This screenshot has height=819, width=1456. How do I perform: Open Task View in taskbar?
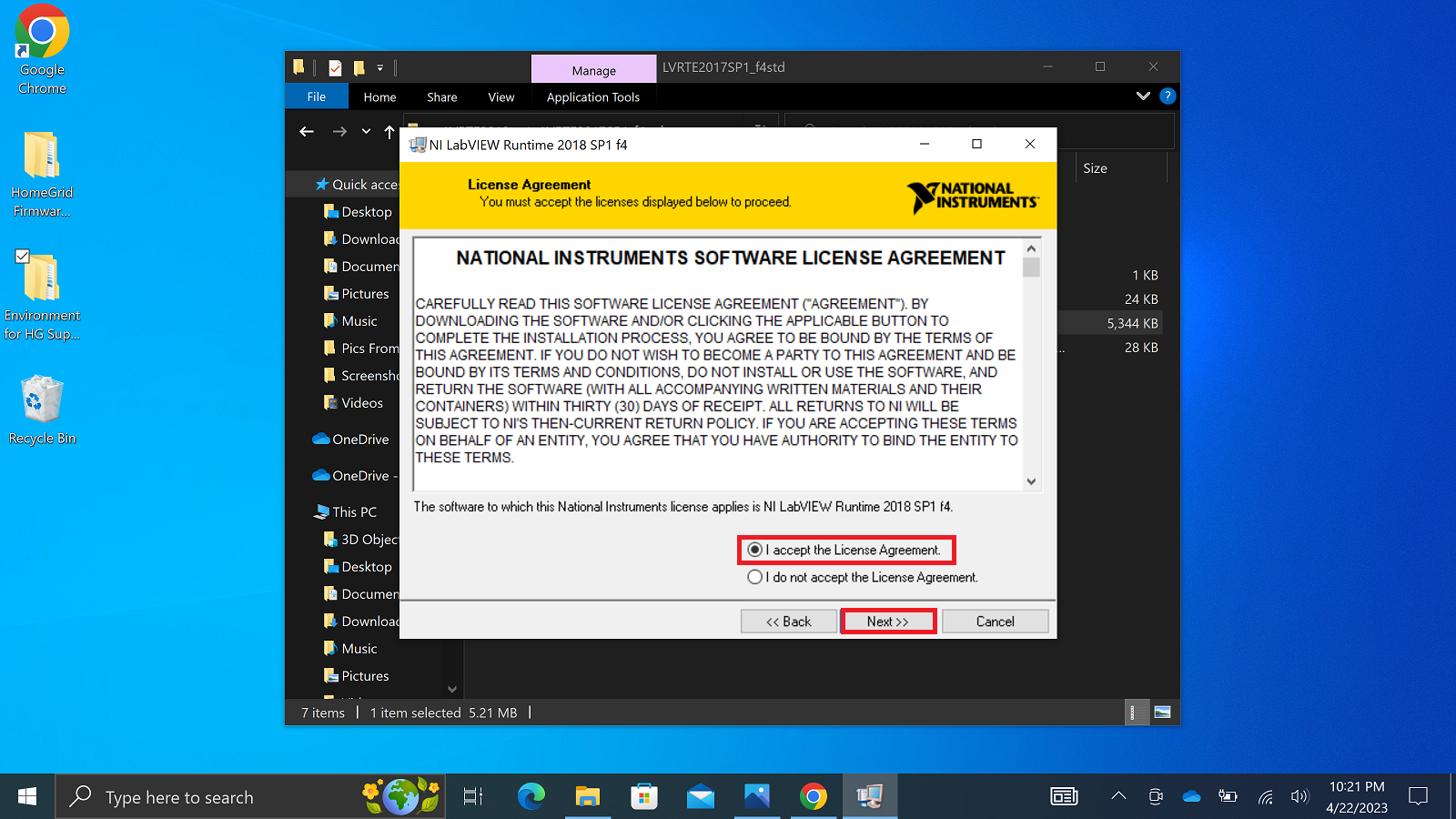click(x=473, y=797)
